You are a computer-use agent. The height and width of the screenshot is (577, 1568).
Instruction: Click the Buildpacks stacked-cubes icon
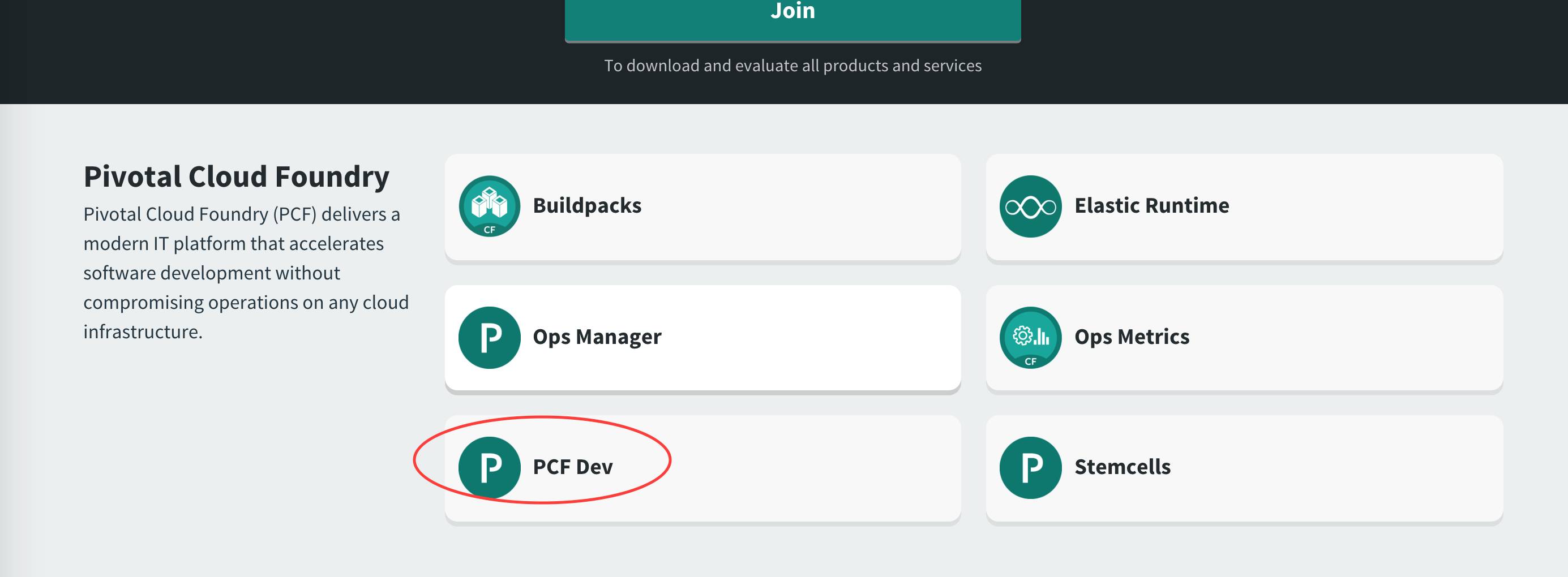point(490,206)
